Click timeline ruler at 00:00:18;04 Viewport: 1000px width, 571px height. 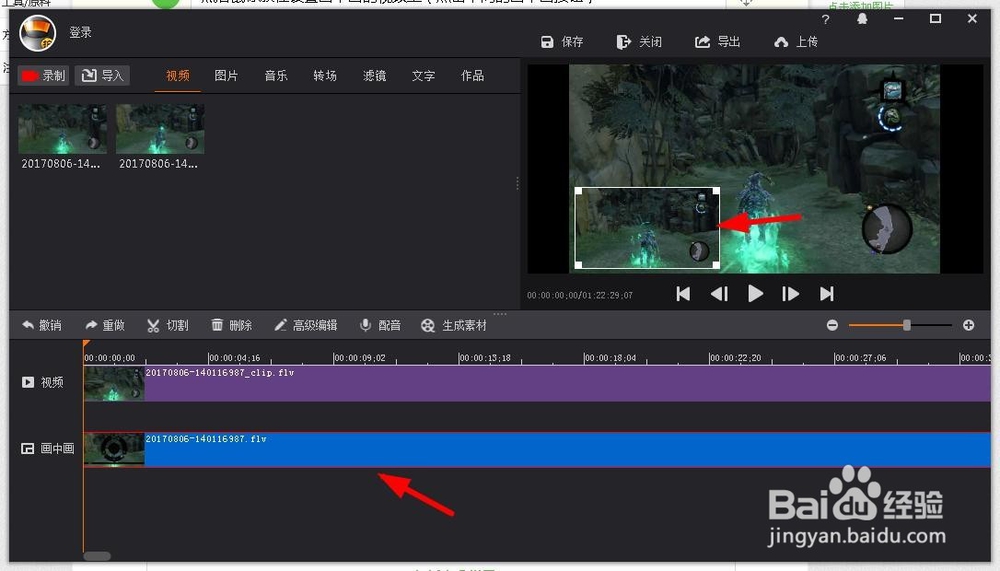610,359
